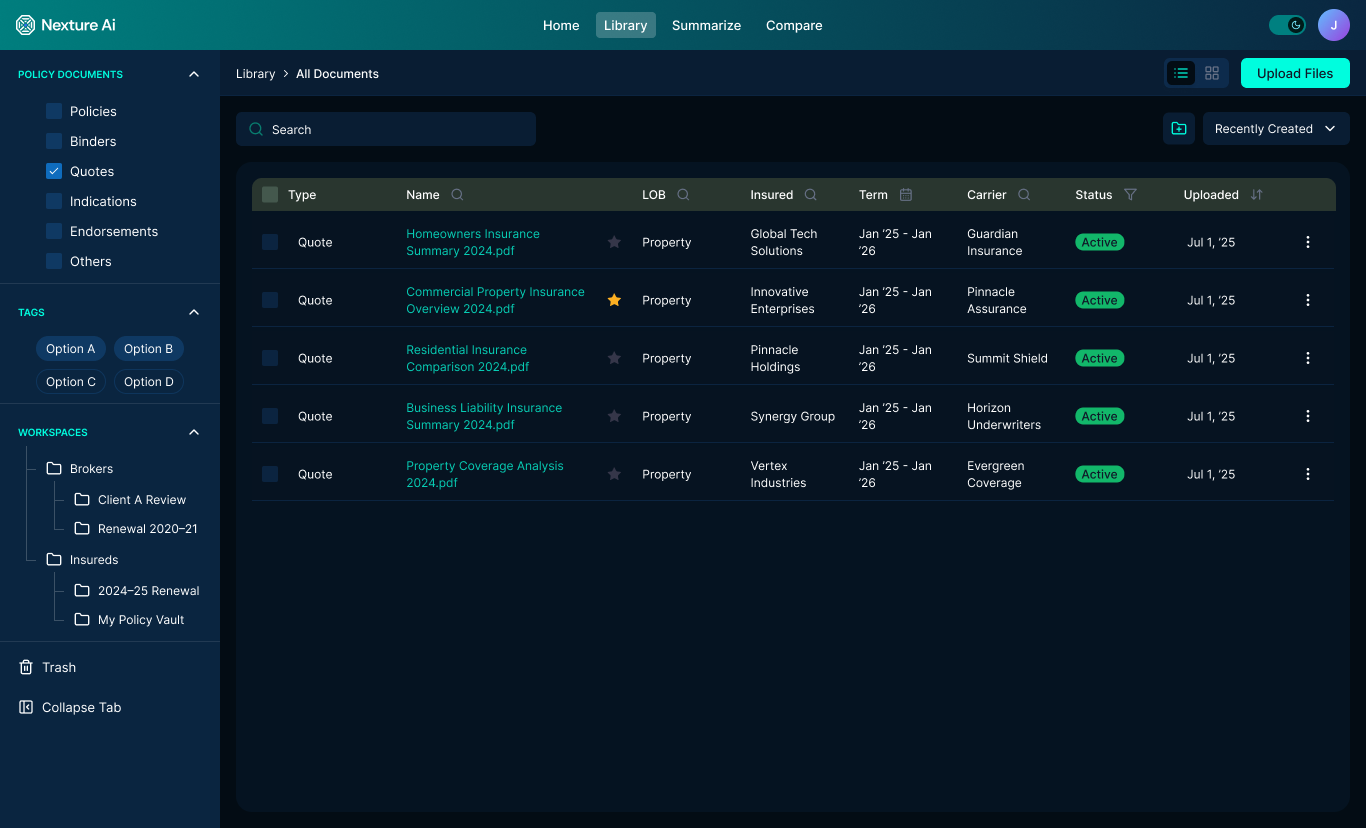This screenshot has height=828, width=1366.
Task: Select the Vertex Industries row checkbox
Action: pyautogui.click(x=270, y=474)
